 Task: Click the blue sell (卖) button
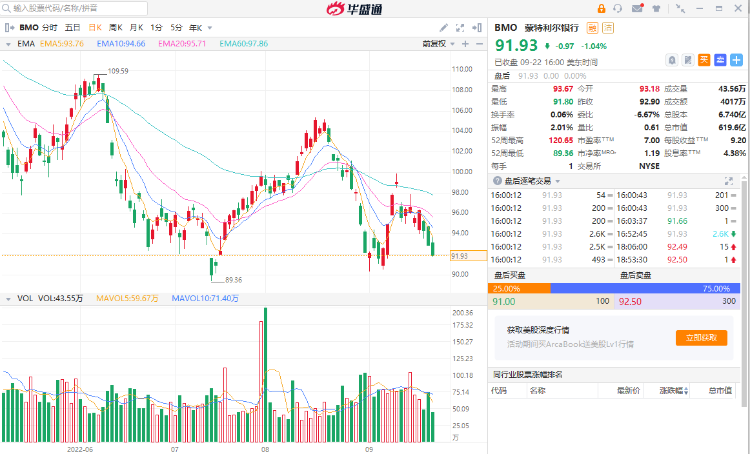[720, 60]
